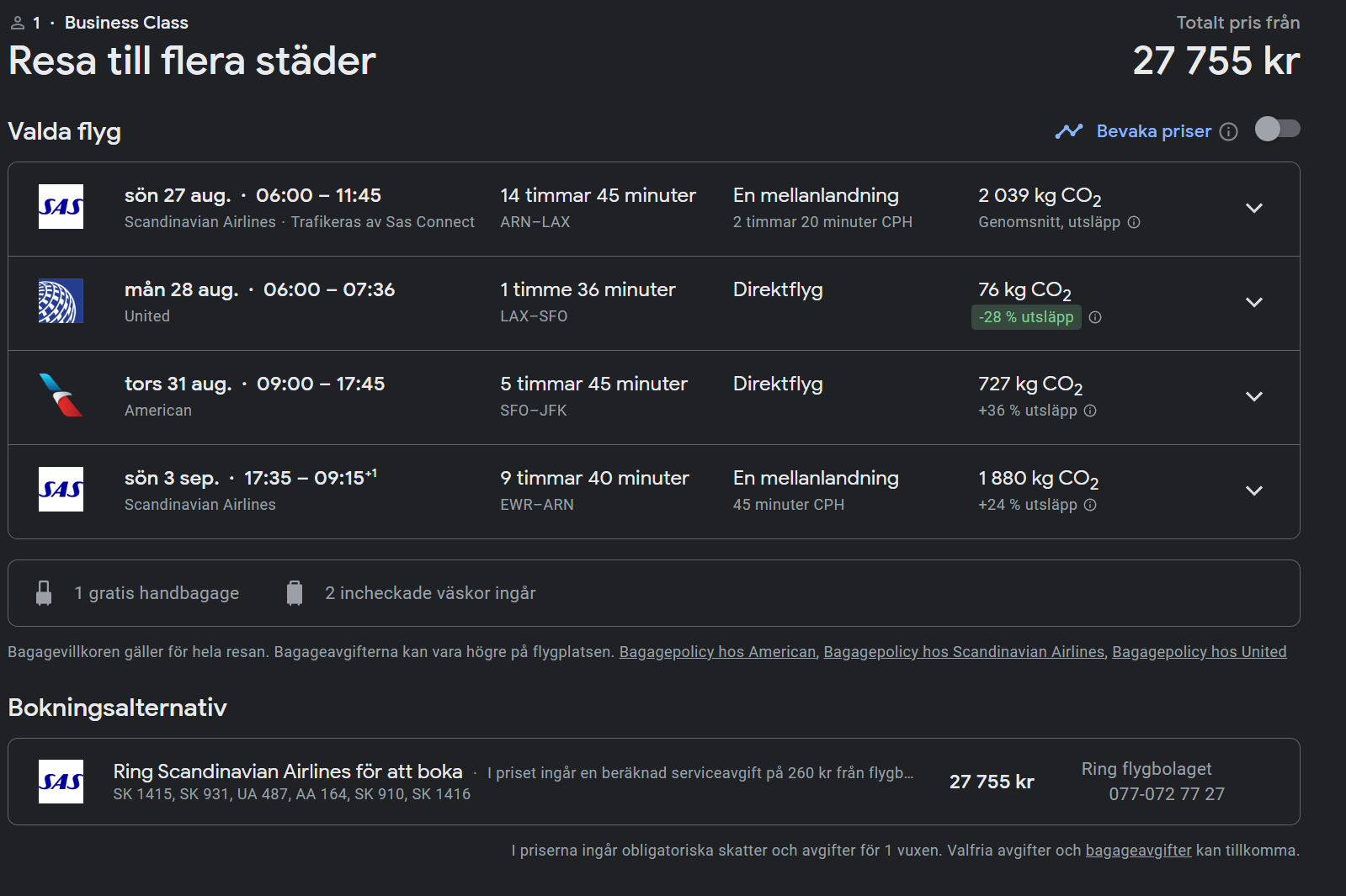This screenshot has height=896, width=1346.
Task: Expand the ARN–LAX flight details
Action: click(1253, 209)
